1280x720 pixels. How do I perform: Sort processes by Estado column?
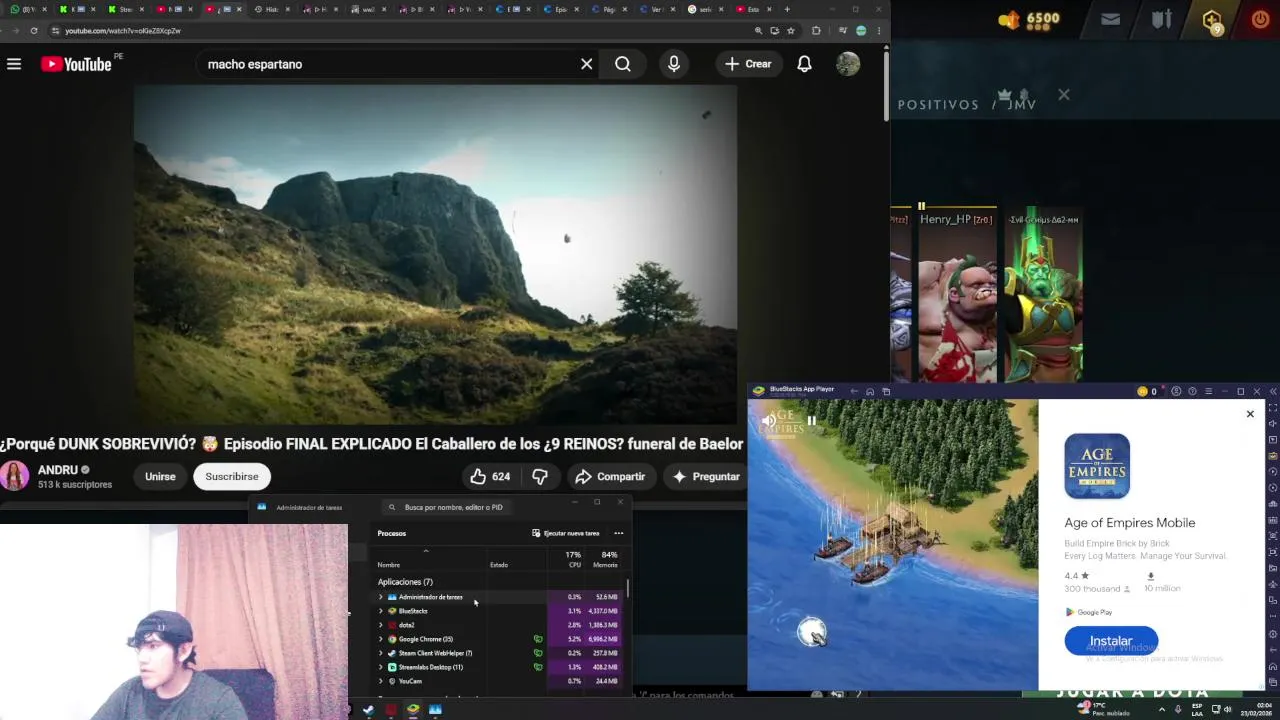click(498, 565)
